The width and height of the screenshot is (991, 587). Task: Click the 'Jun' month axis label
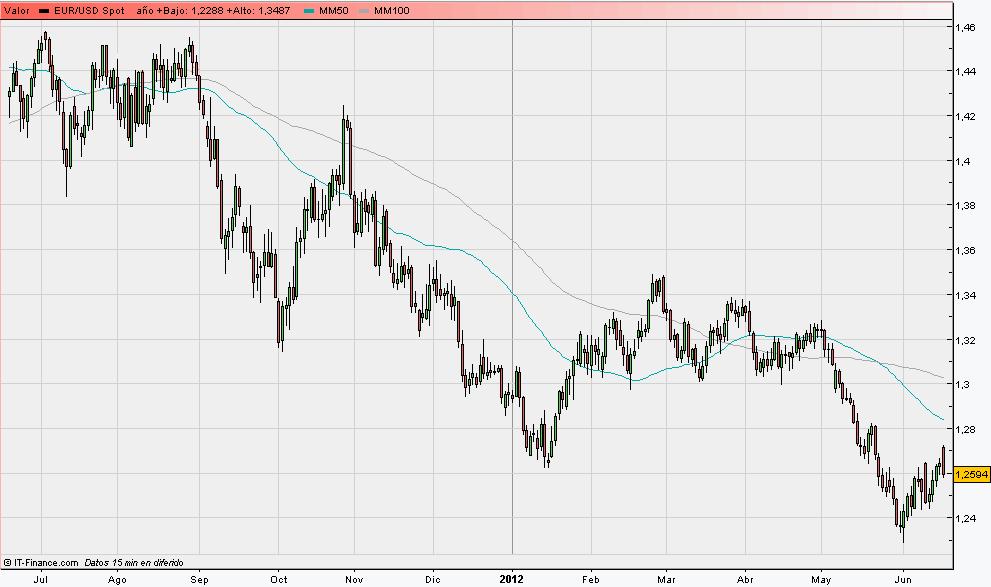coord(904,579)
